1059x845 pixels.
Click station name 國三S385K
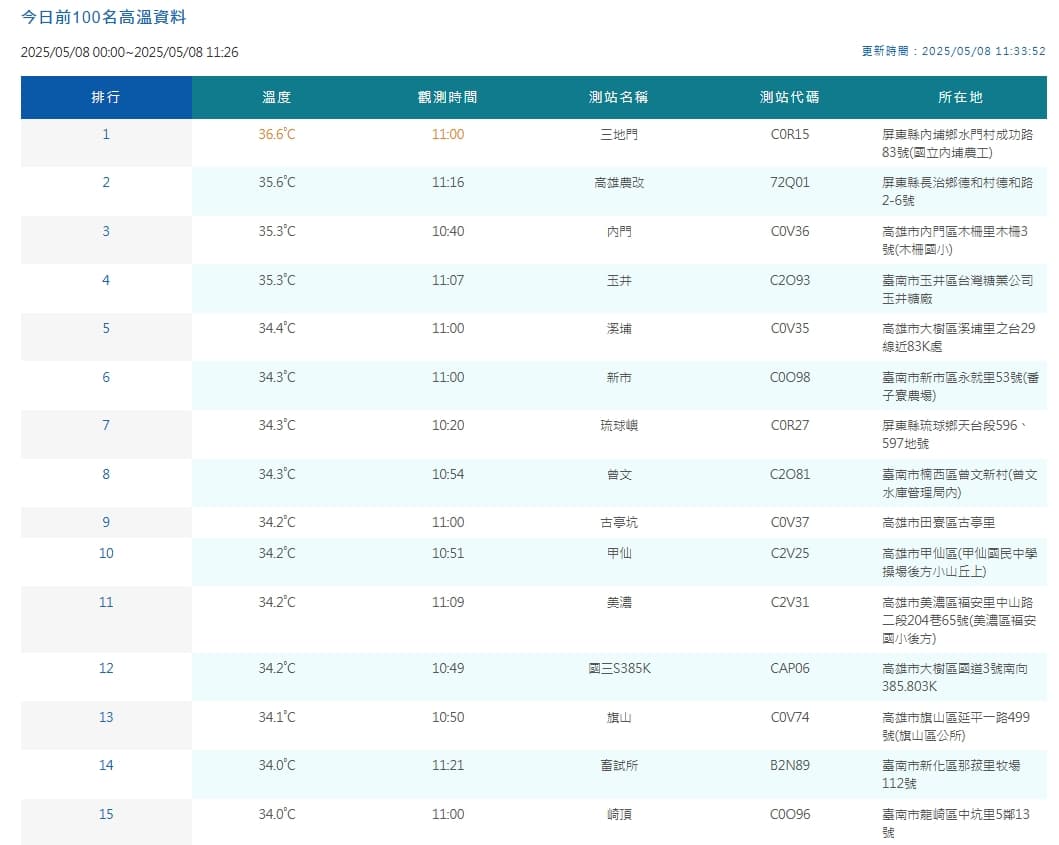pyautogui.click(x=619, y=669)
